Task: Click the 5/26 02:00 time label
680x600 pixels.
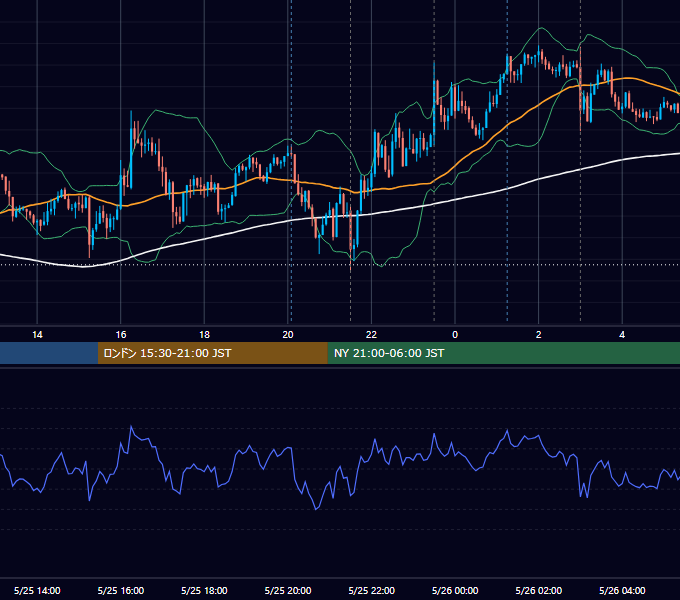Action: 539,590
